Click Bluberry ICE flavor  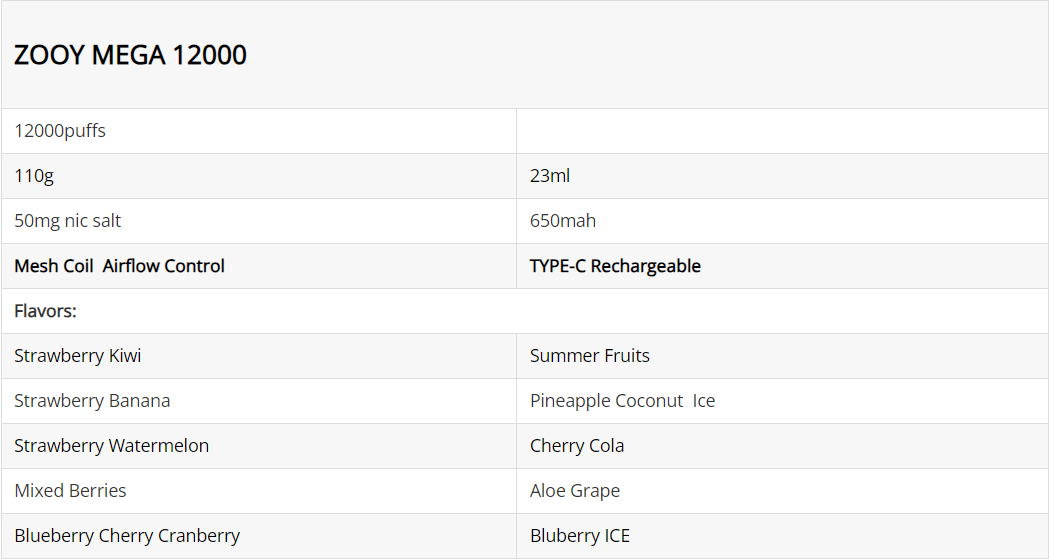(580, 536)
